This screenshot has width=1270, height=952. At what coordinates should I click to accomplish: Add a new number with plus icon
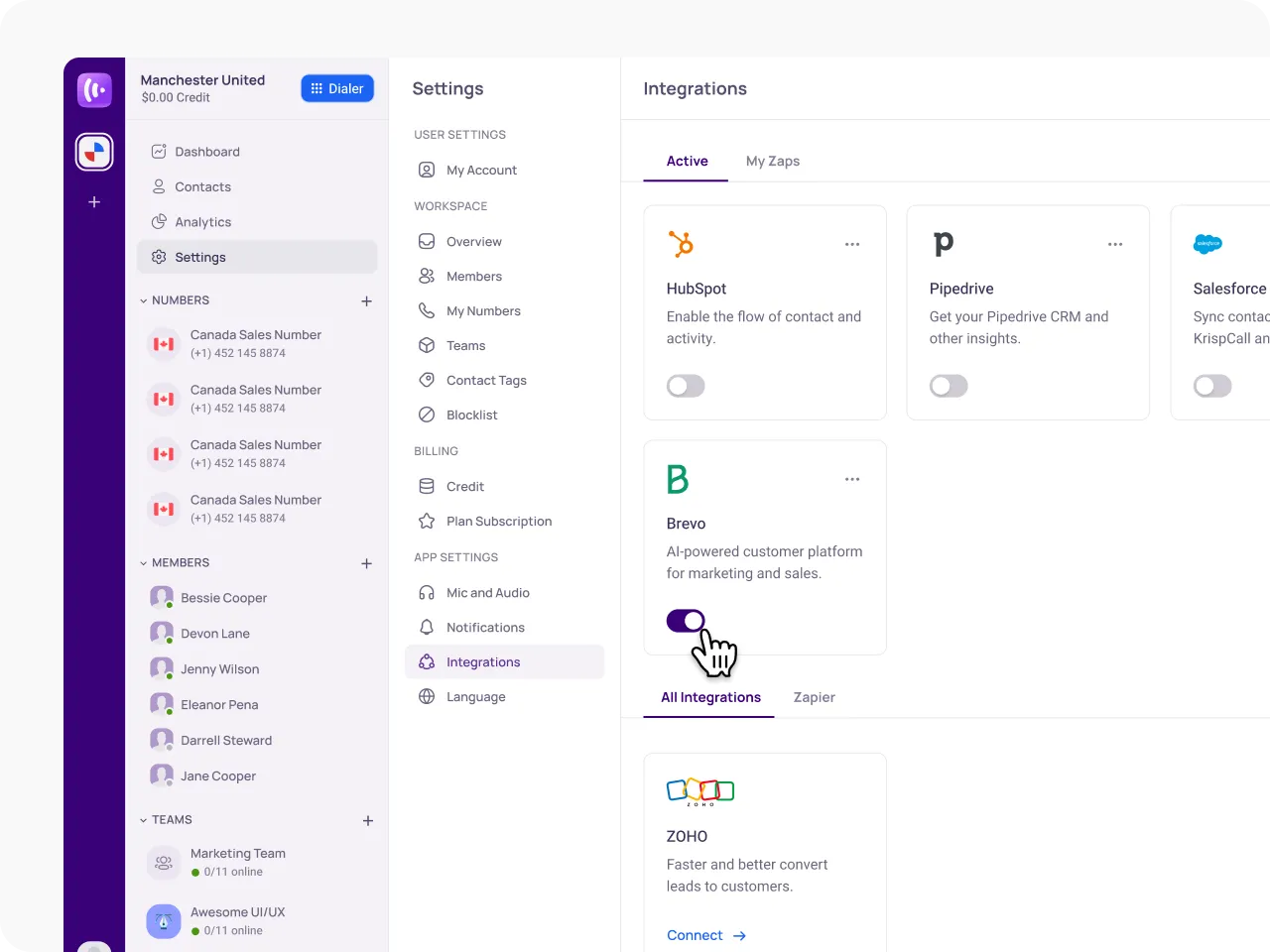[366, 300]
